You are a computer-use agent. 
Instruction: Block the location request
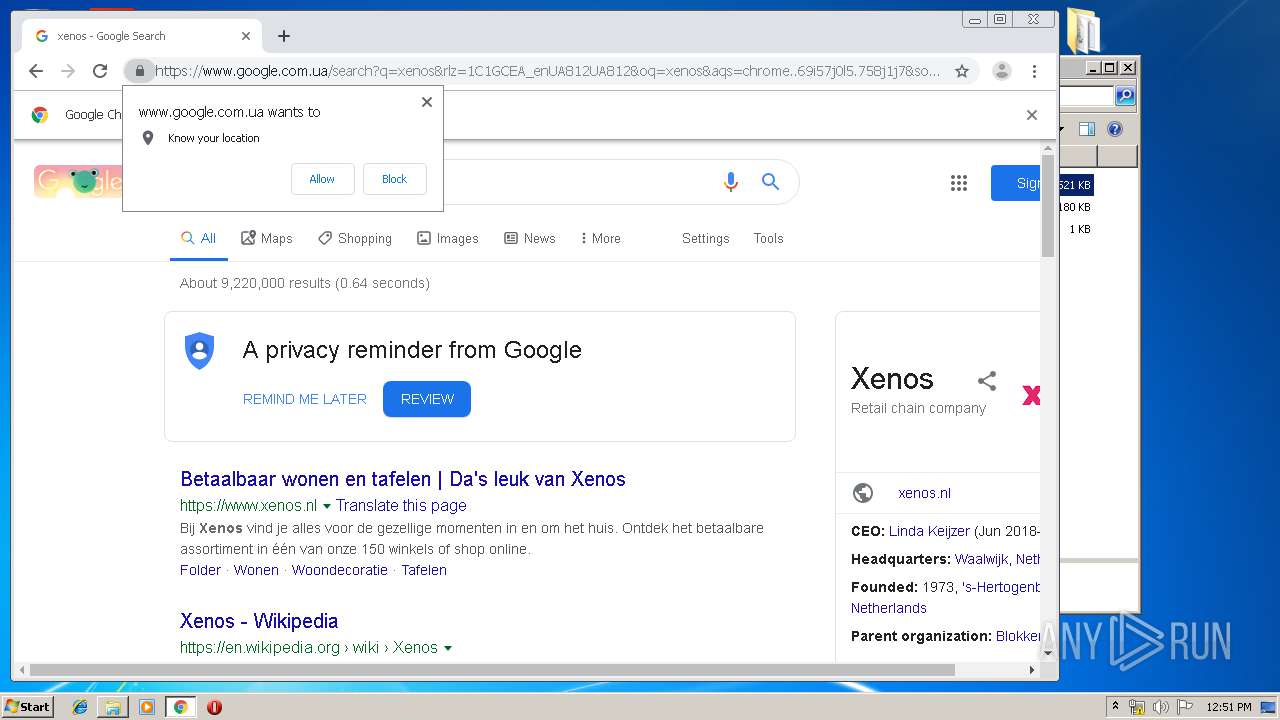(394, 179)
